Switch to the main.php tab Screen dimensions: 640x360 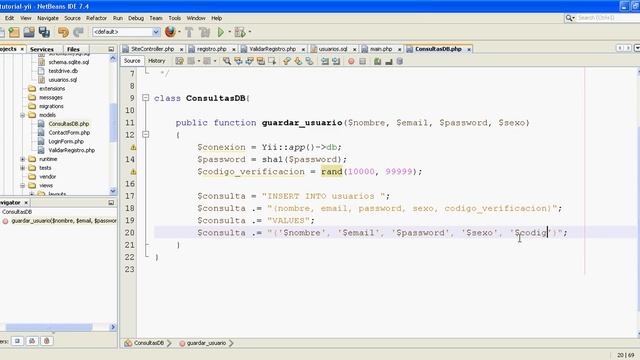tap(381, 49)
